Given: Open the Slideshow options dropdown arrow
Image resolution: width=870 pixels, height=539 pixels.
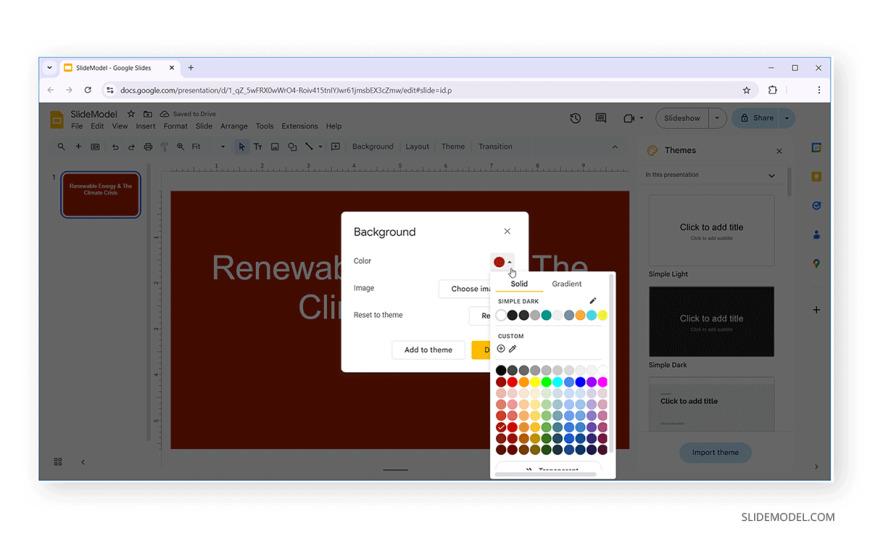Looking at the screenshot, I should [717, 118].
